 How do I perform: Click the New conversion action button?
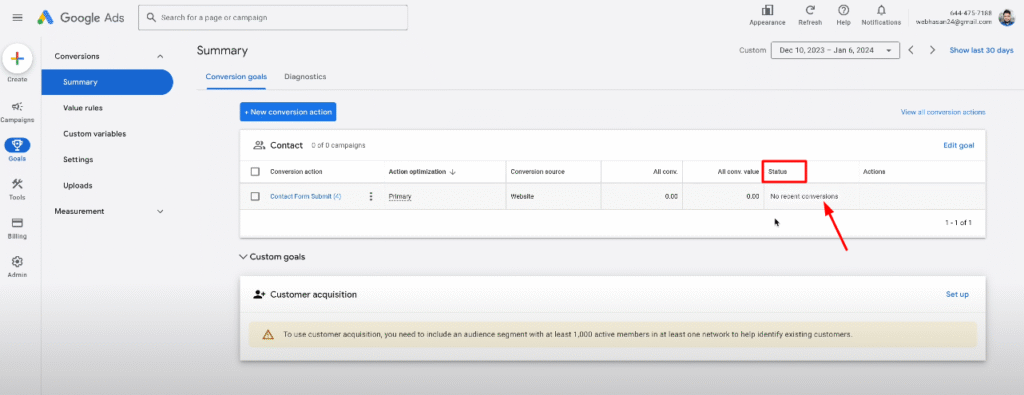click(x=288, y=112)
